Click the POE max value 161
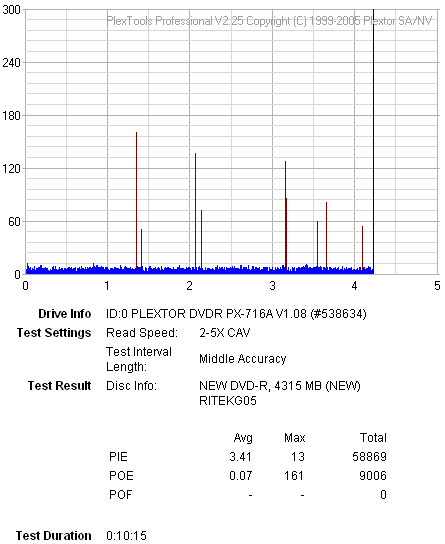This screenshot has width=445, height=544. 294,476
